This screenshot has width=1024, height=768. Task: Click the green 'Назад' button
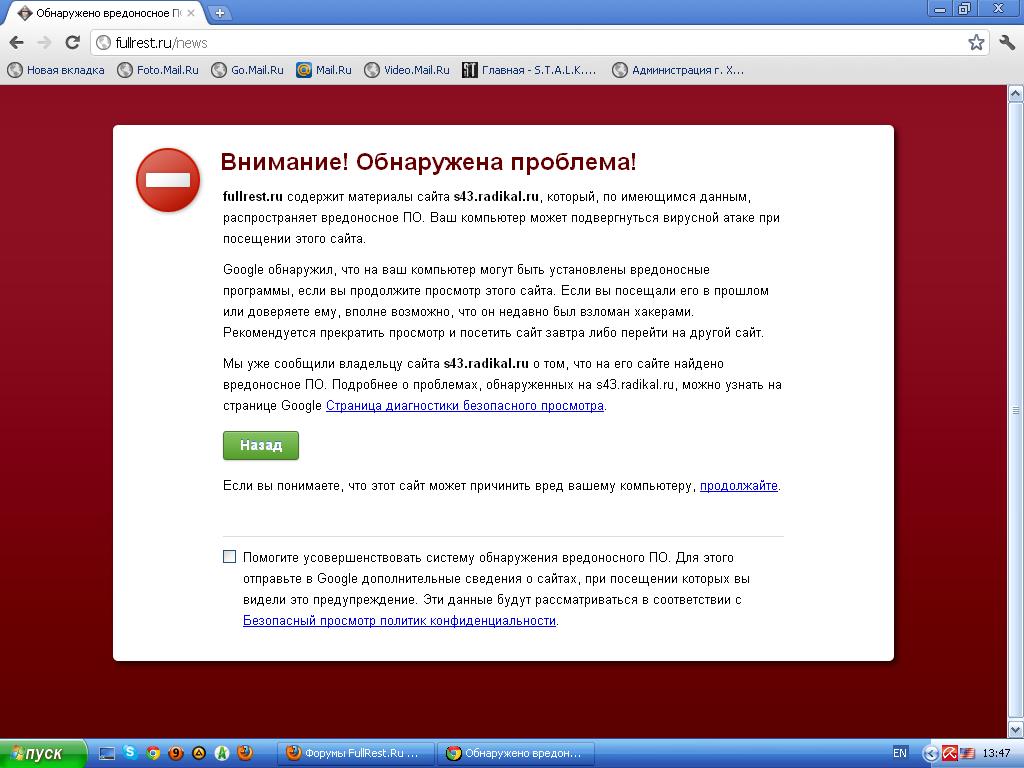(261, 445)
